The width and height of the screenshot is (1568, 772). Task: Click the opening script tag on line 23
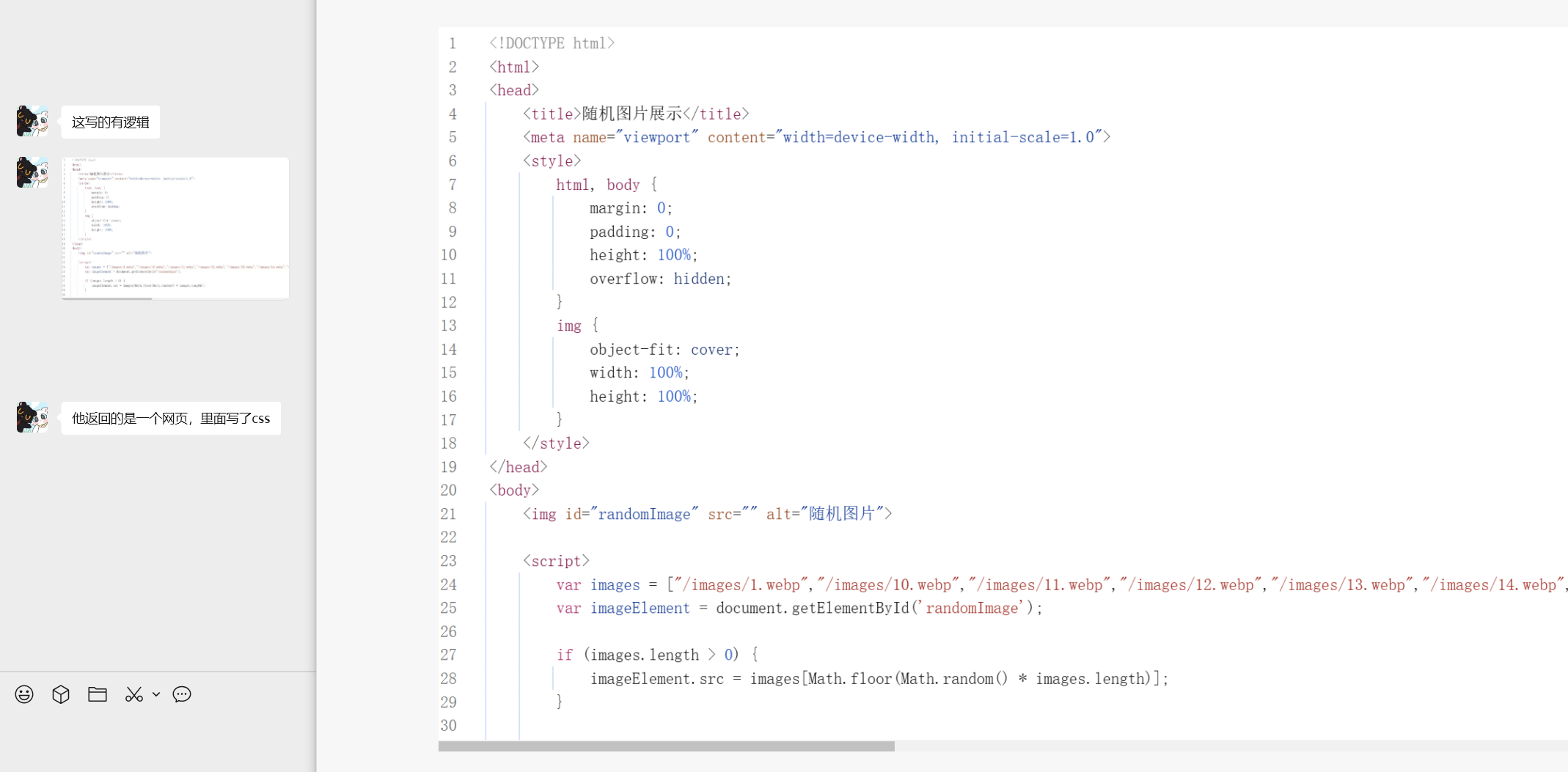[556, 562]
